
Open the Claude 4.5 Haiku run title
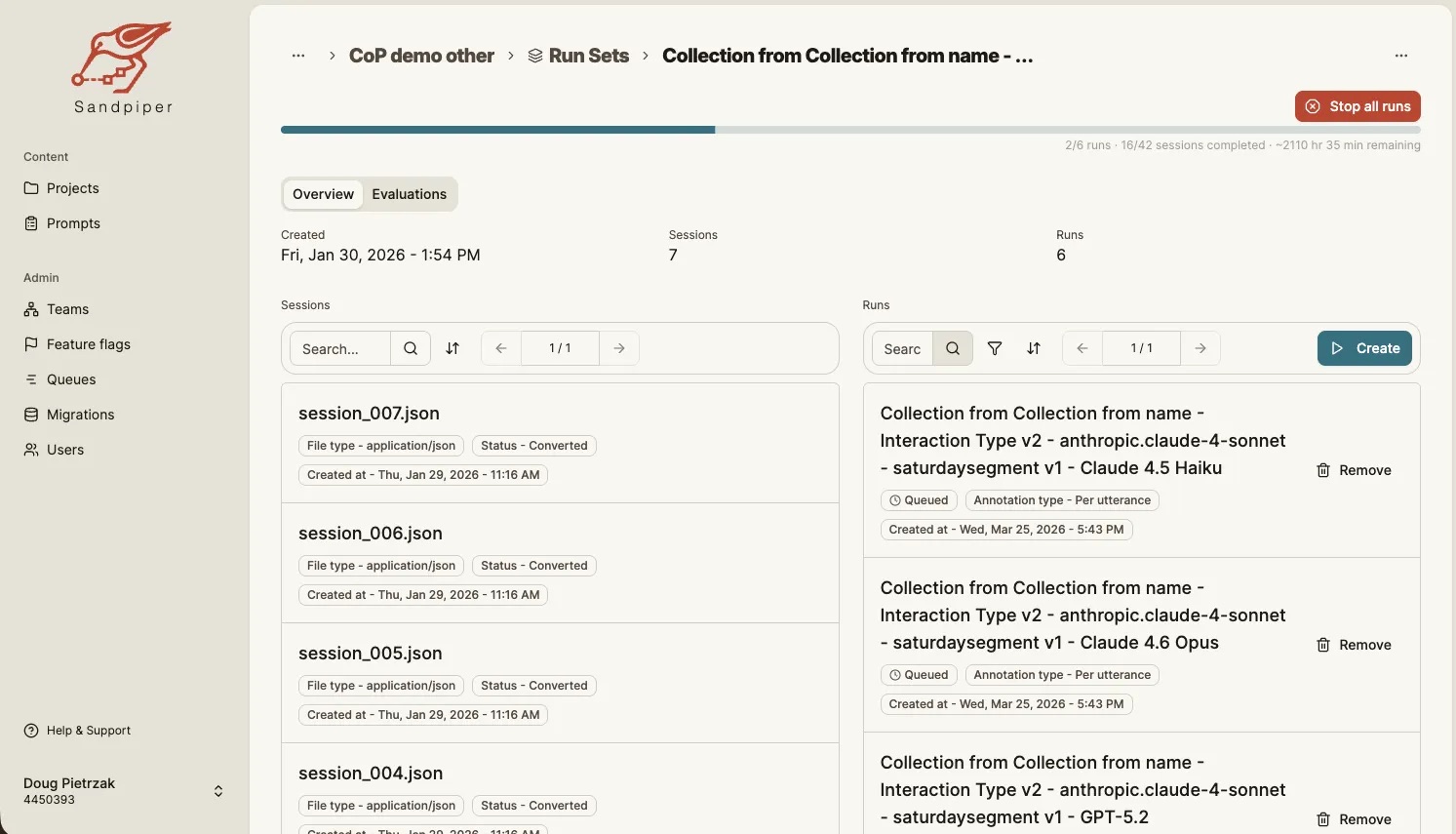1082,441
